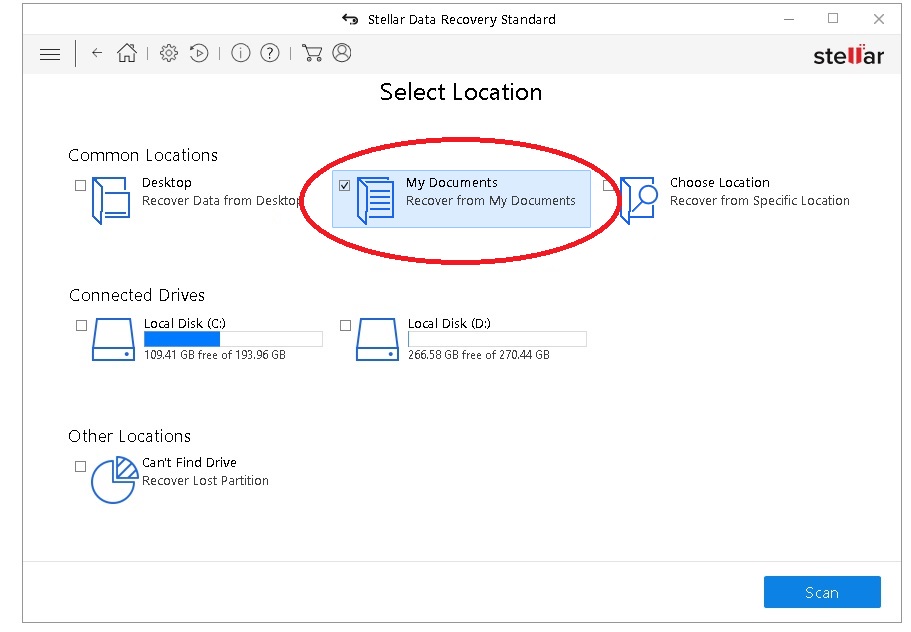Click the My Documents folder icon

(375, 200)
